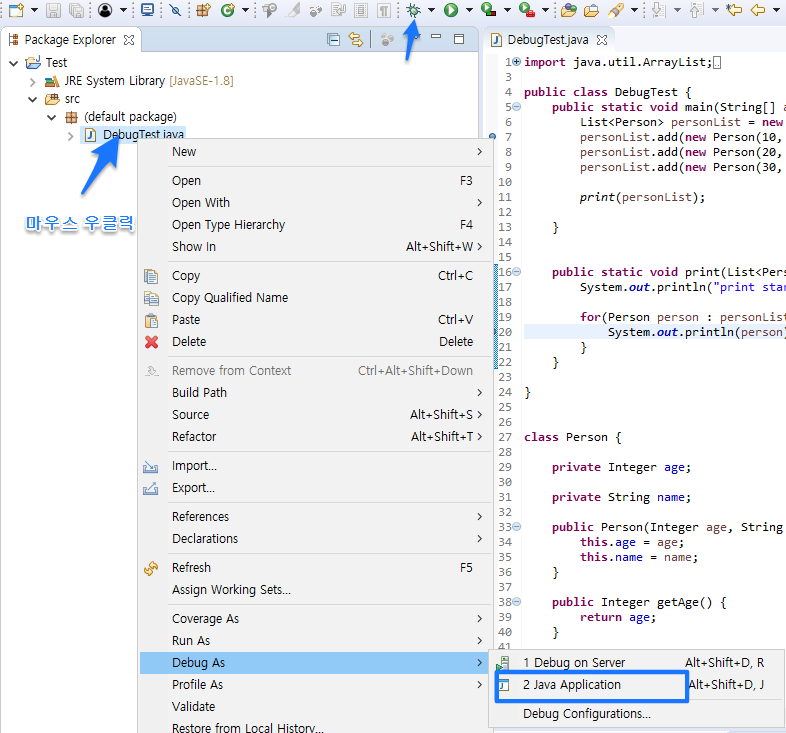The width and height of the screenshot is (786, 733).
Task: Click the Last Edit Location icon
Action: pos(734,10)
